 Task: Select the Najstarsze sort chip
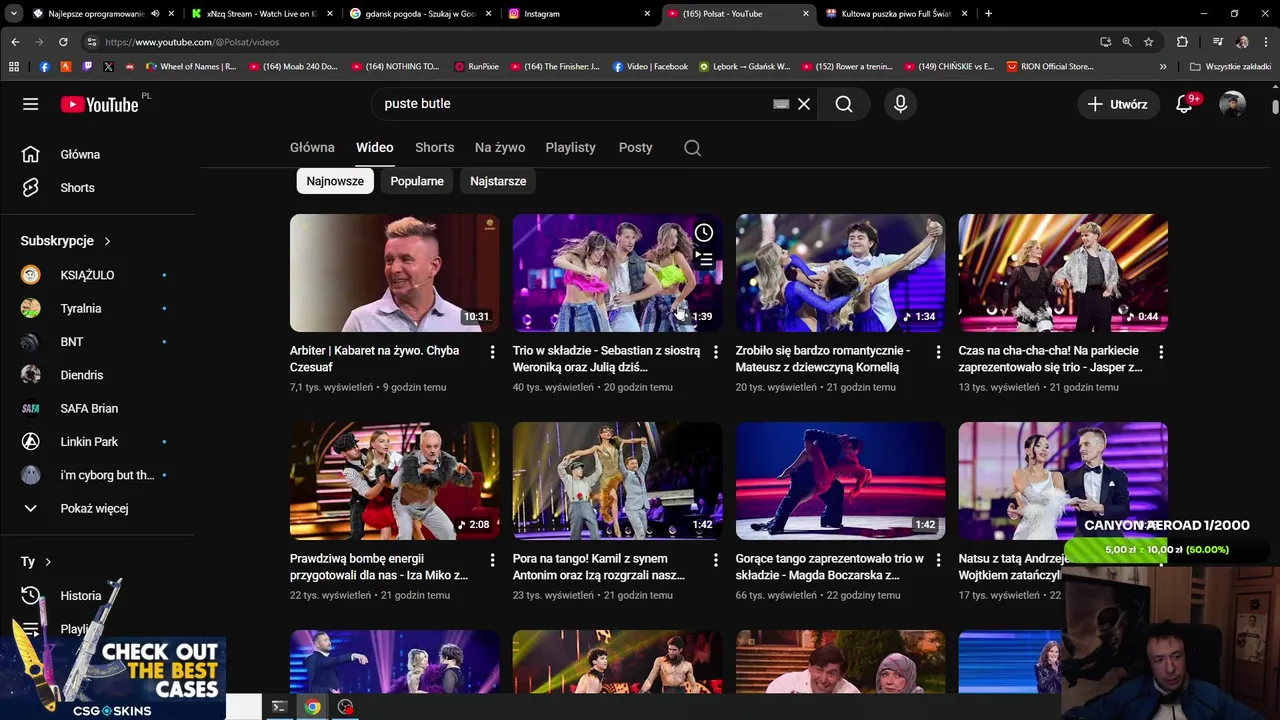(498, 181)
